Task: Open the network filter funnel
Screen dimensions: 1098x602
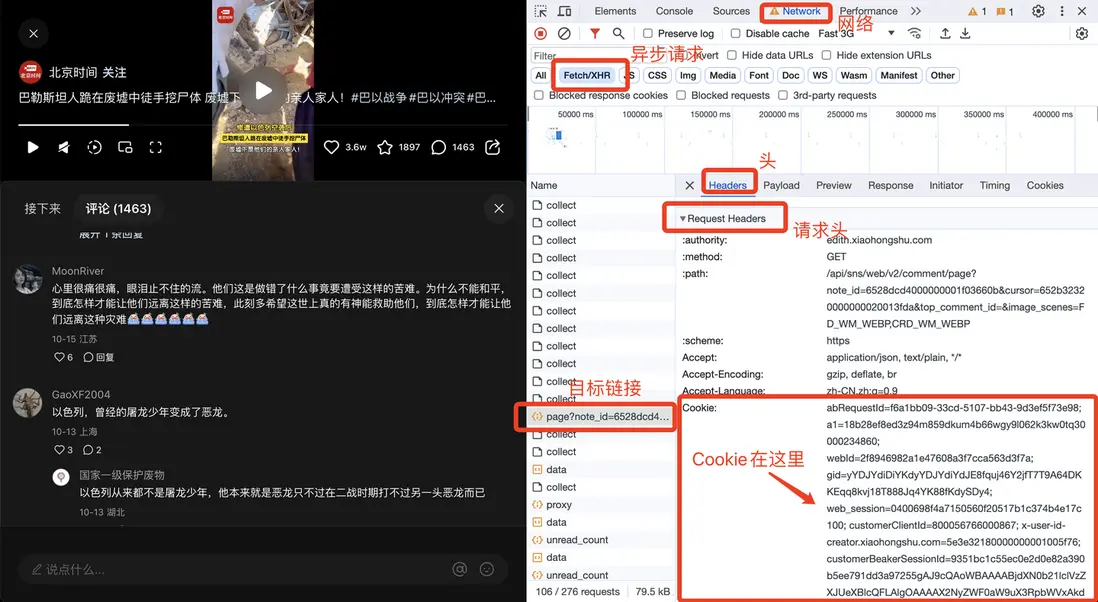Action: coord(594,33)
